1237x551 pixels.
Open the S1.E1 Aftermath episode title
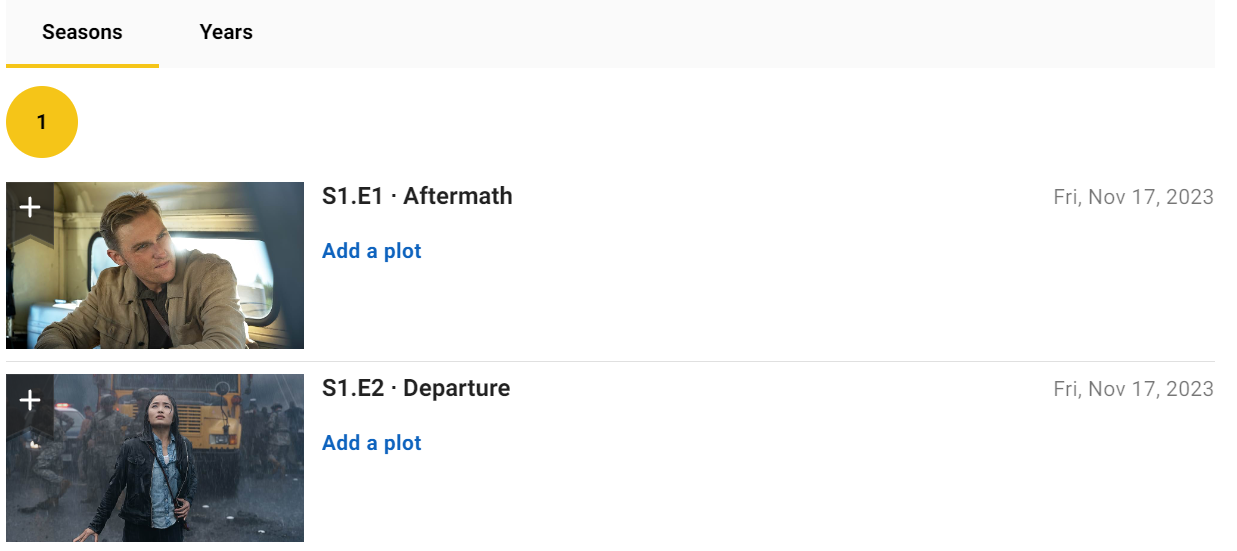[x=417, y=196]
